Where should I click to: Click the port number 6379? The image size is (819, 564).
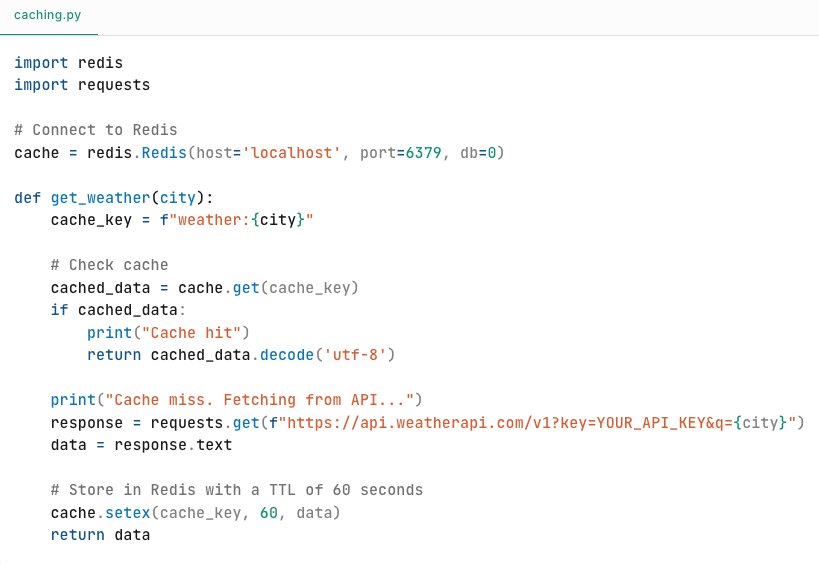(423, 153)
